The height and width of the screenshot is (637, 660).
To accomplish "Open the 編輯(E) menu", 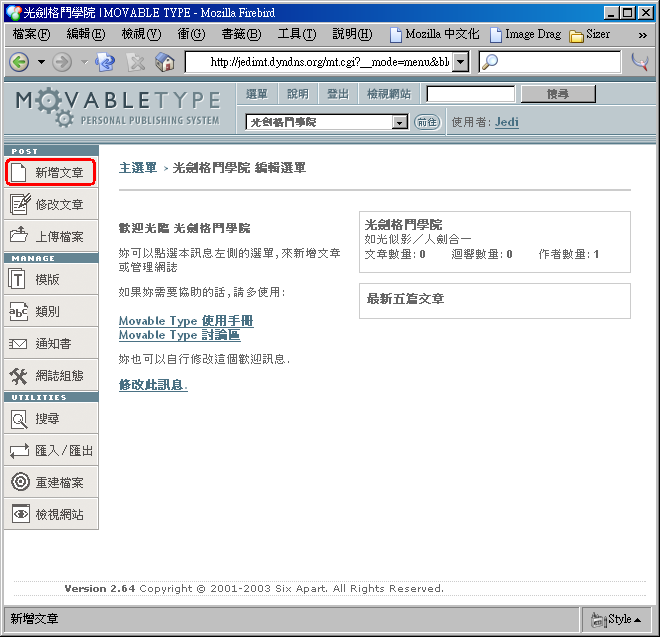I will coord(86,34).
